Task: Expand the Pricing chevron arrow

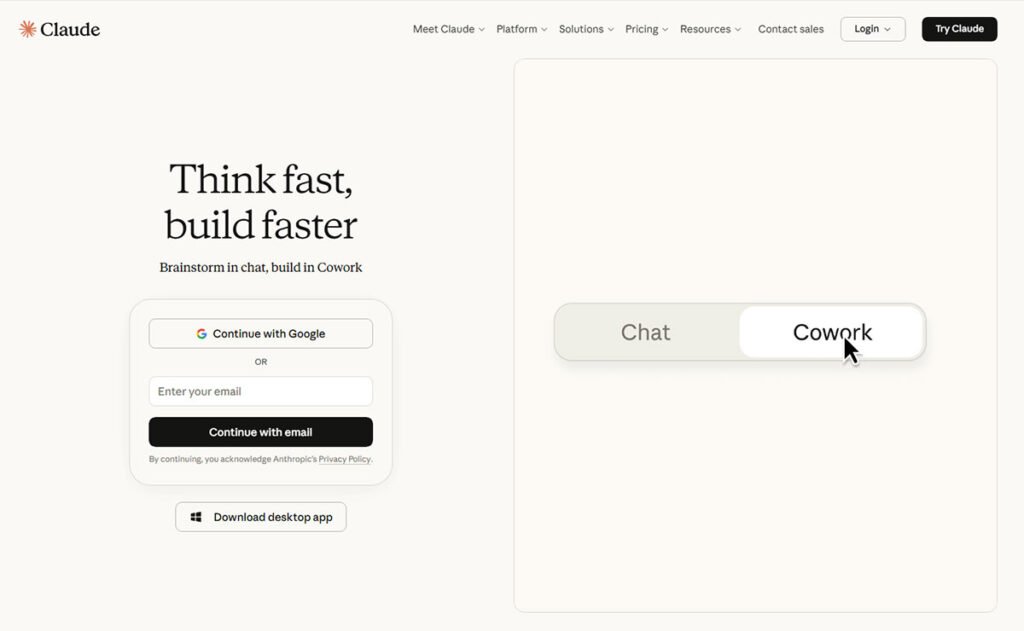Action: tap(665, 29)
